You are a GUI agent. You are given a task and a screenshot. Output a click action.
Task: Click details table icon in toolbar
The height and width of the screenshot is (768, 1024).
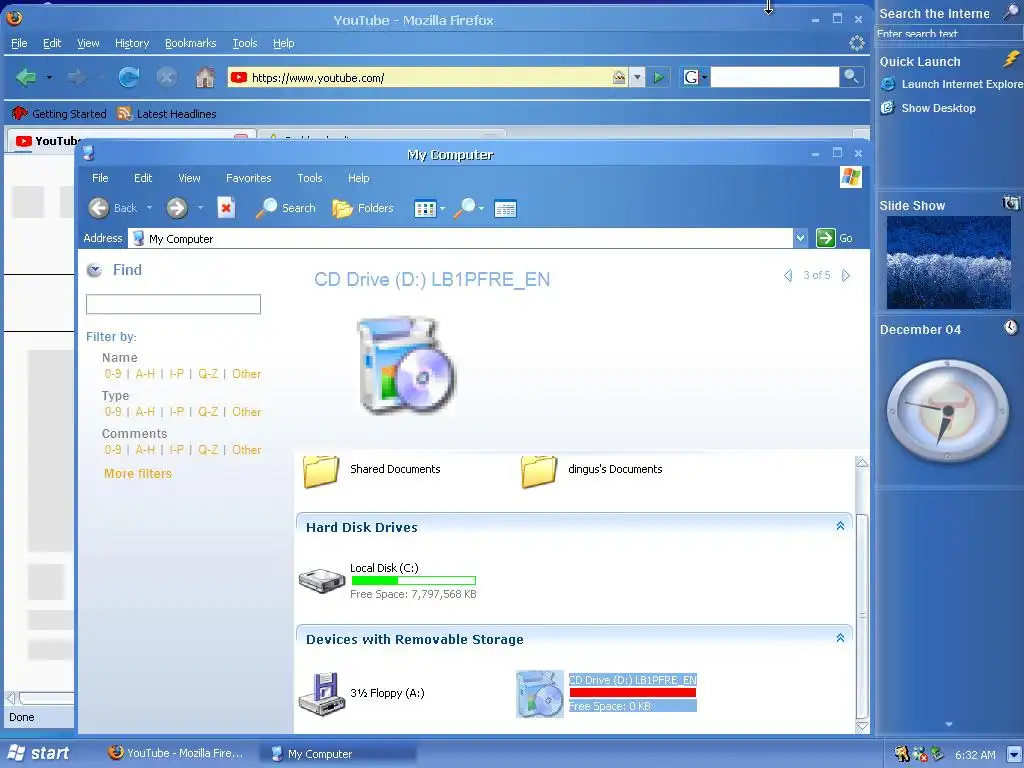[x=505, y=209]
